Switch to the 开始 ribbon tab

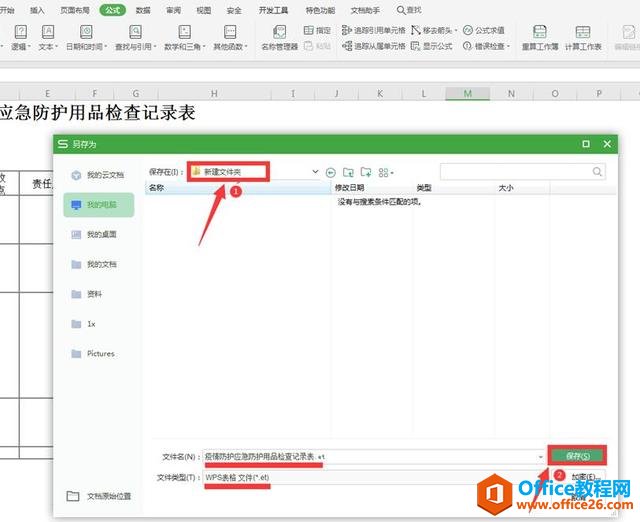[7, 10]
